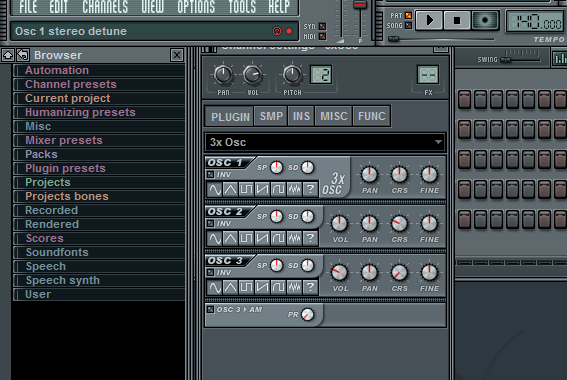Select triangle wave shape for OSC 1
This screenshot has height=380, width=567.
click(230, 189)
